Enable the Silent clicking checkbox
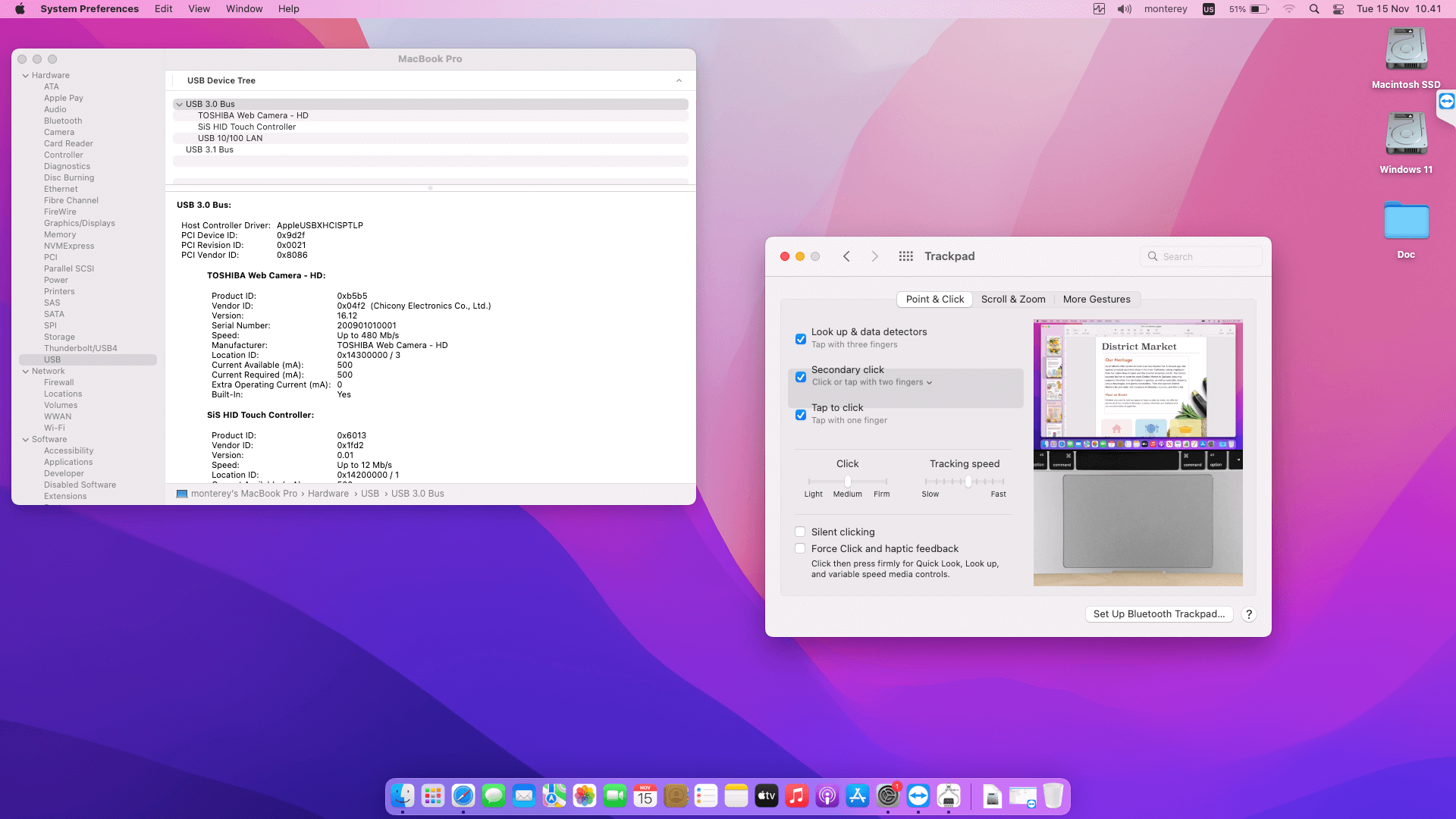This screenshot has height=819, width=1456. (800, 532)
